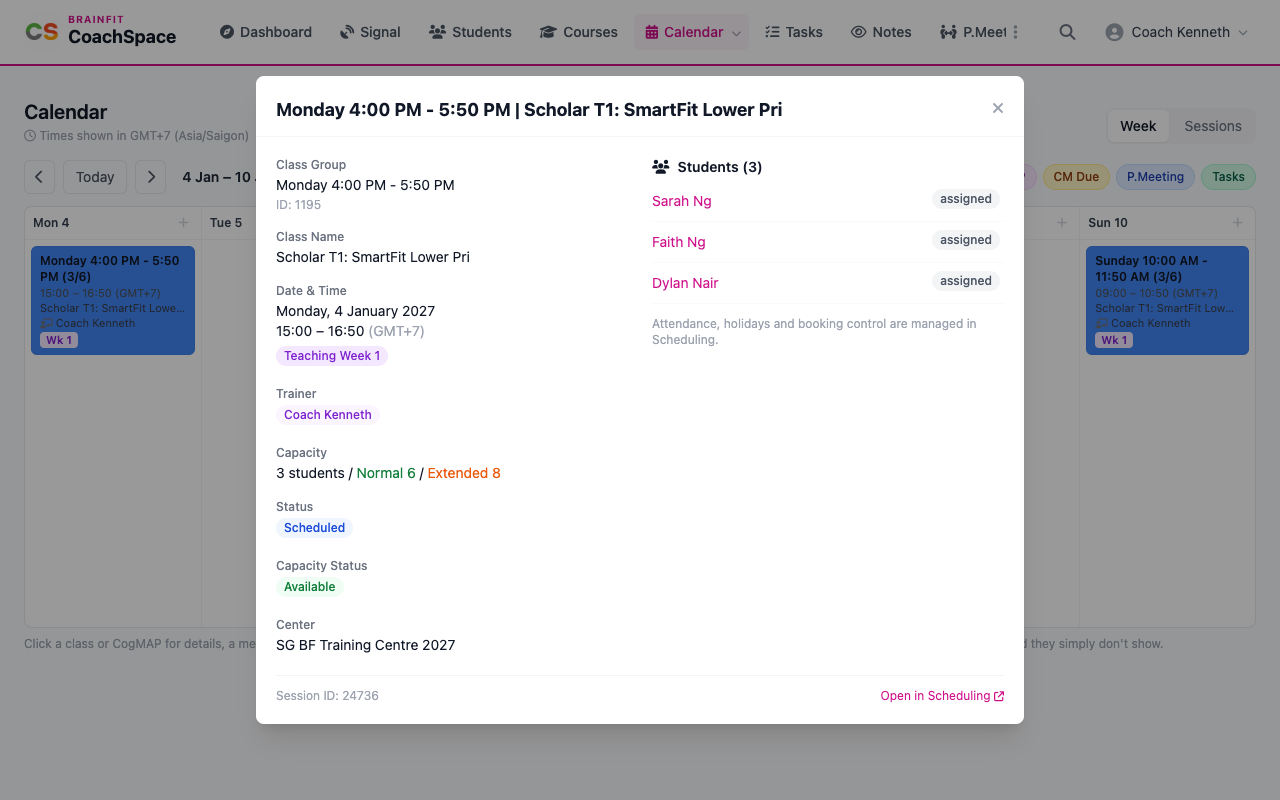
Task: Add event on Sun 10 plus icon
Action: [x=1237, y=222]
